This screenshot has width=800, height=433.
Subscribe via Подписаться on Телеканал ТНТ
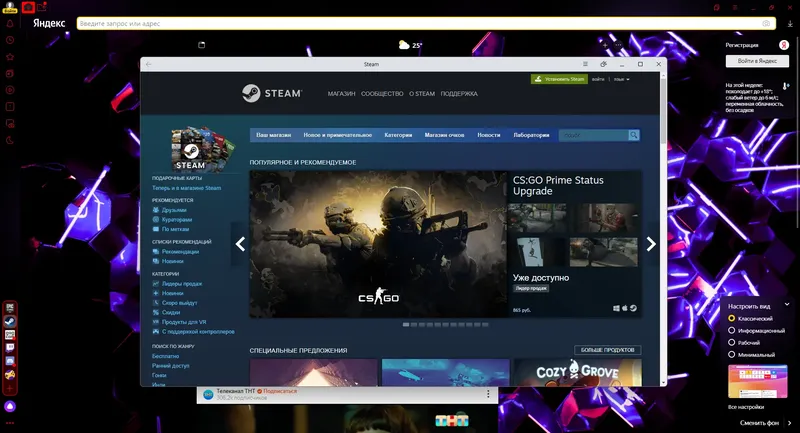(280, 391)
